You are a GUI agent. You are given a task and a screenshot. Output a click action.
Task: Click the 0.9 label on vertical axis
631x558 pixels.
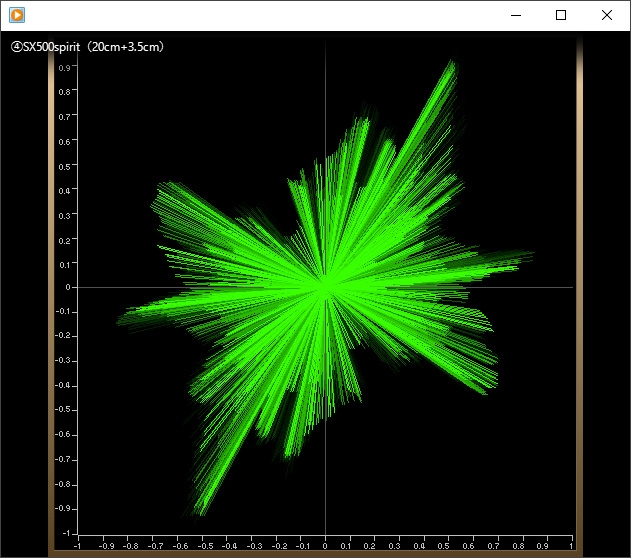(64, 68)
